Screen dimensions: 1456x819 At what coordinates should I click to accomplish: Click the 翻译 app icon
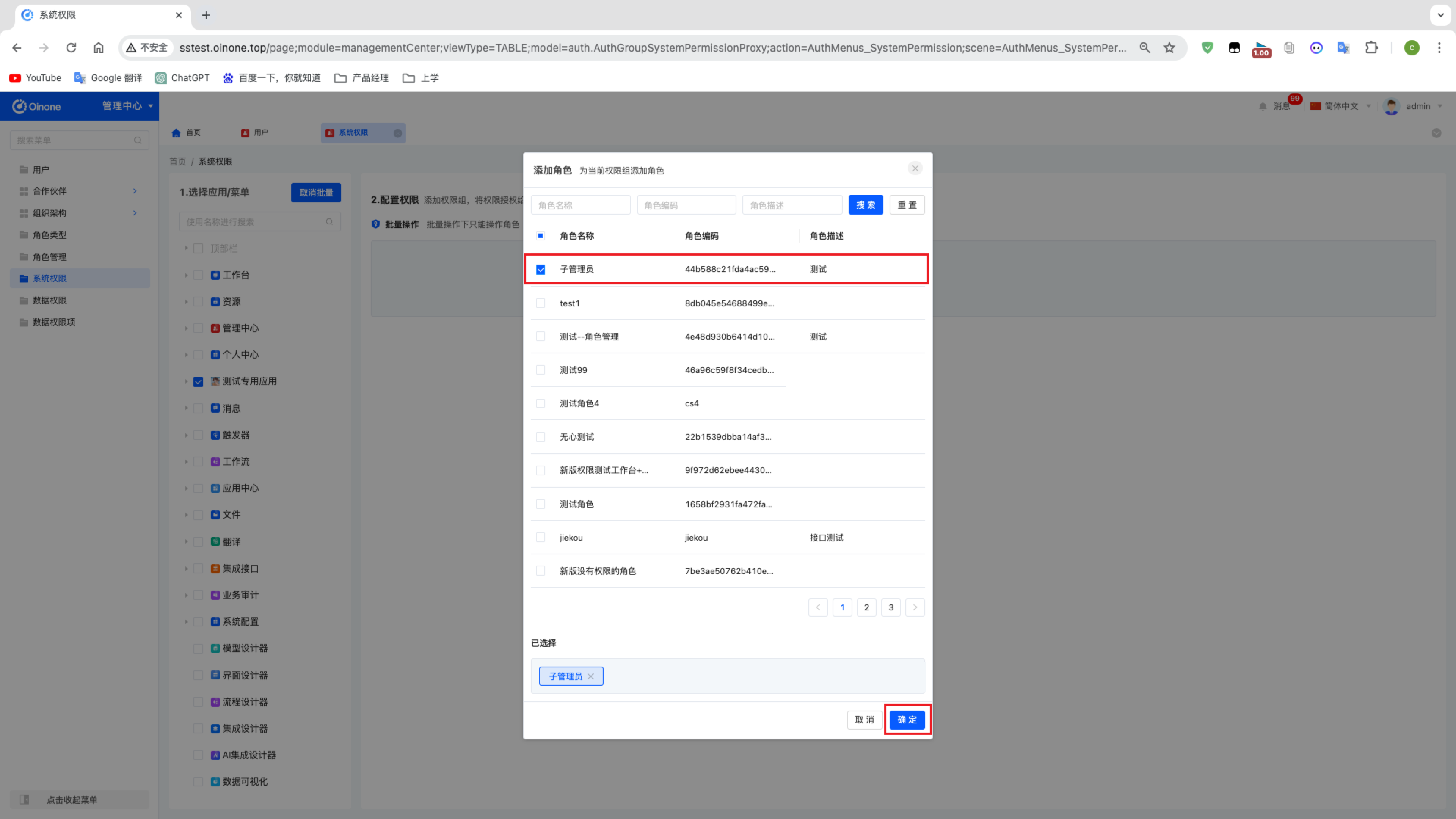pos(215,541)
